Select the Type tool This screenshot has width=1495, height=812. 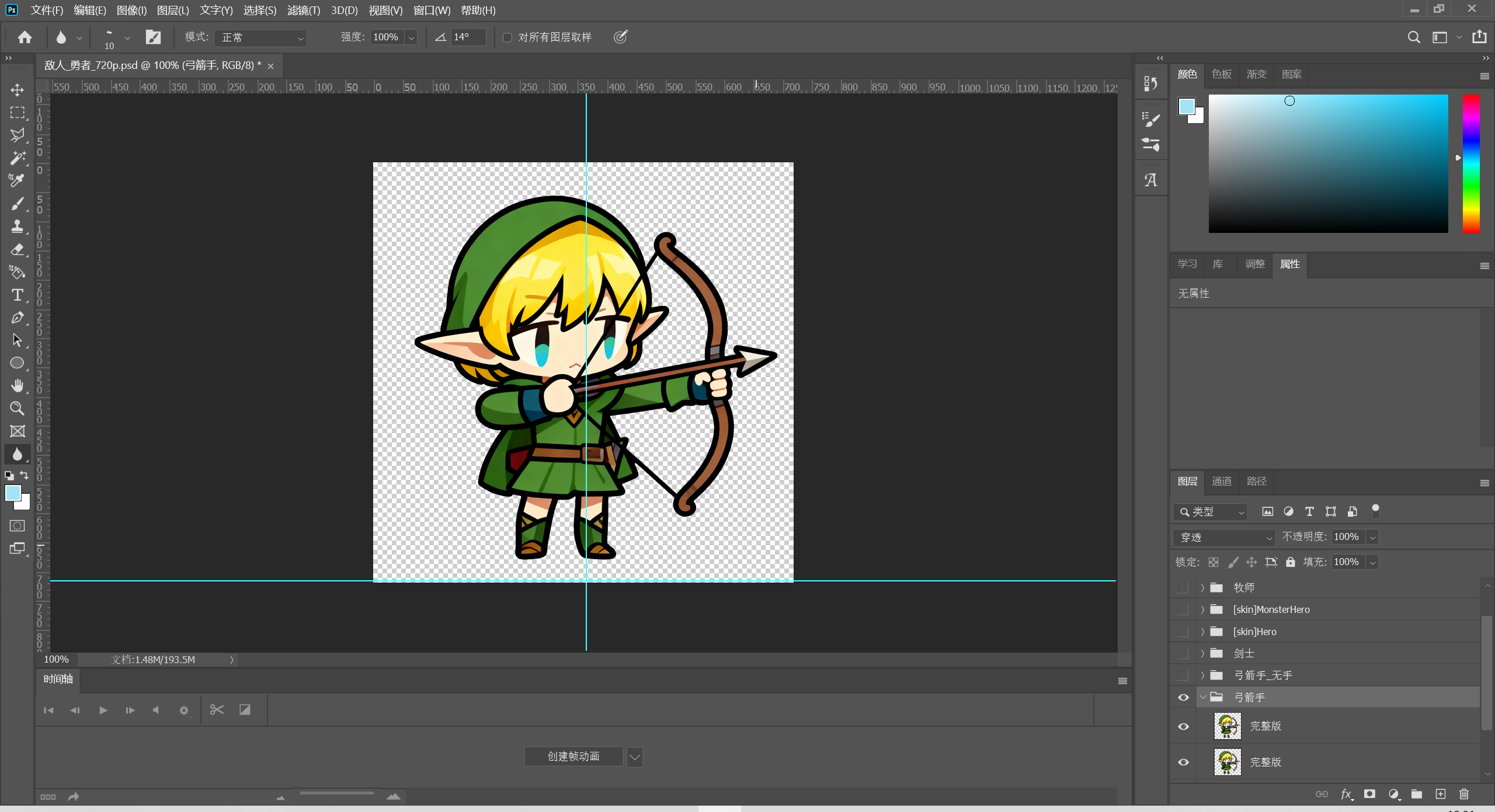click(17, 295)
